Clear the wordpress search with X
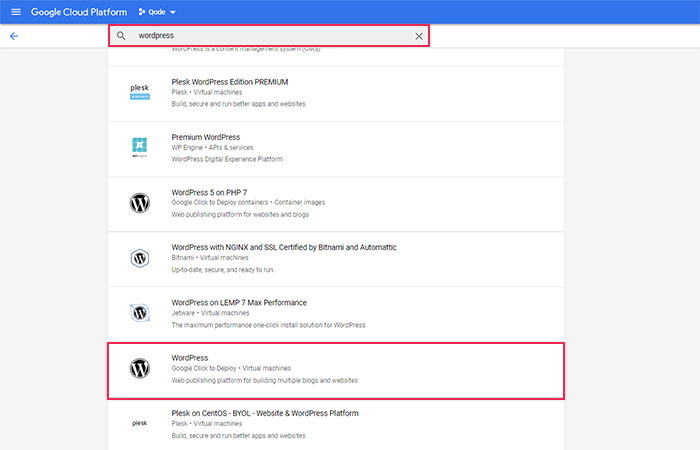 tap(419, 36)
